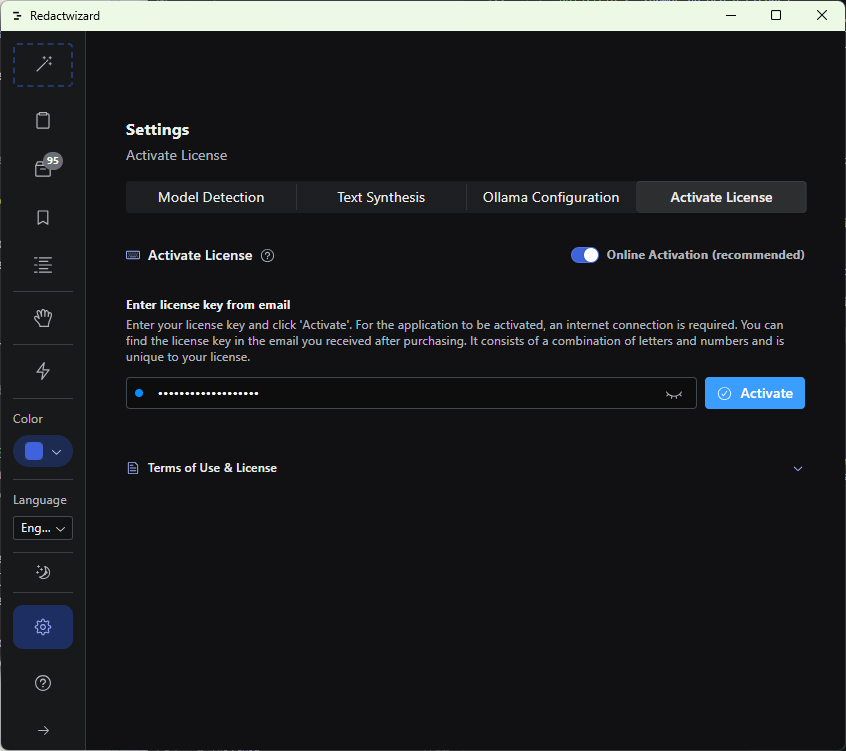Viewport: 846px width, 751px height.
Task: Click the Enter license key from email heading
Action: [208, 305]
